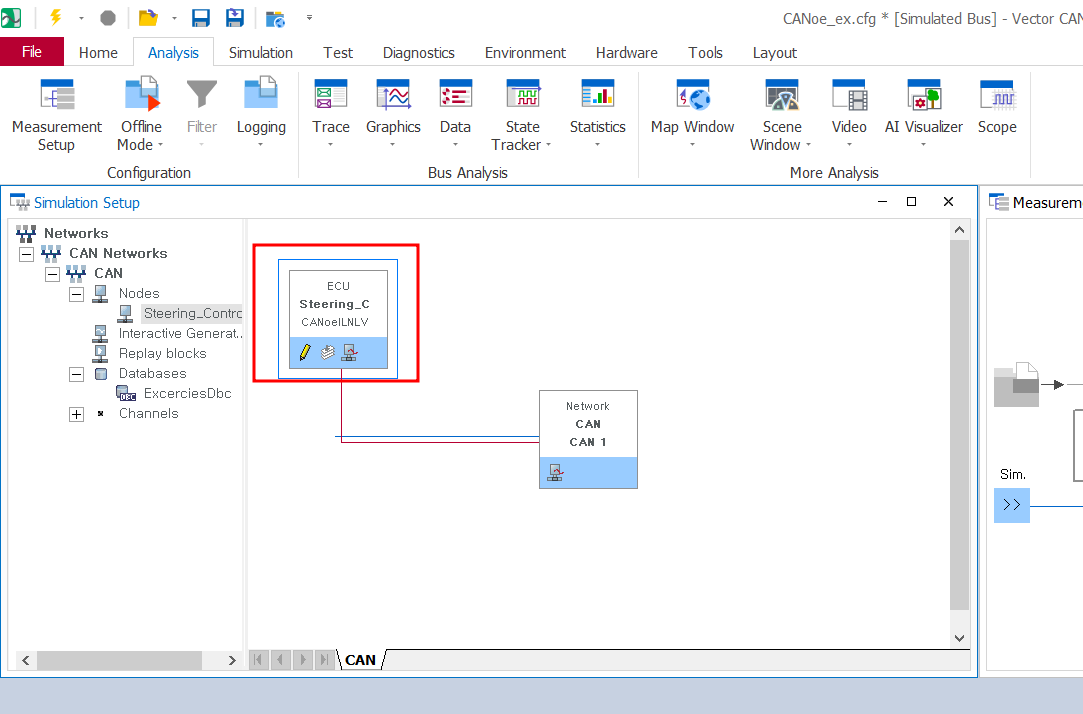Open the AI Visualizer icon
Viewport: 1083px width, 714px height.
[923, 95]
